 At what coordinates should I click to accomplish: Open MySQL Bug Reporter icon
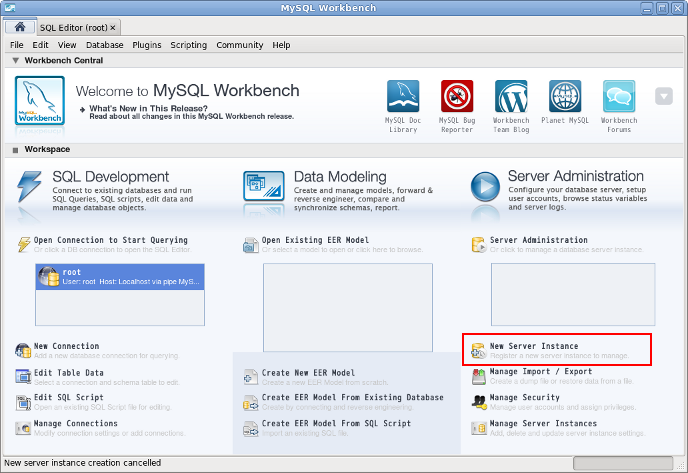[457, 96]
